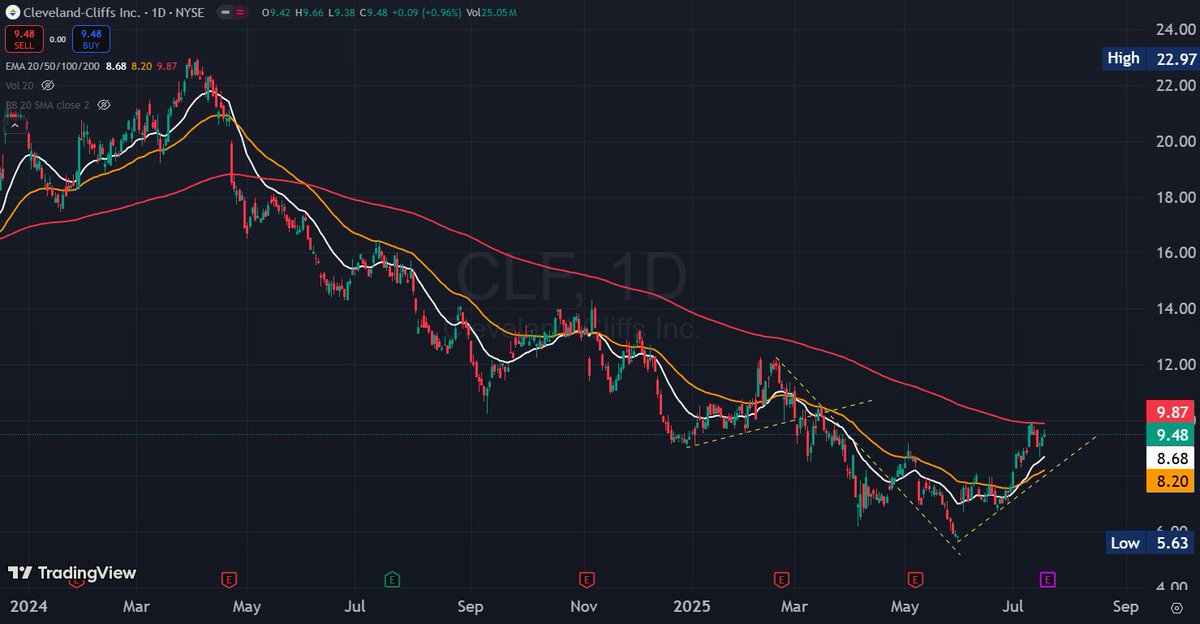Click the dash icon in the pill beside NYSE

click(x=226, y=12)
